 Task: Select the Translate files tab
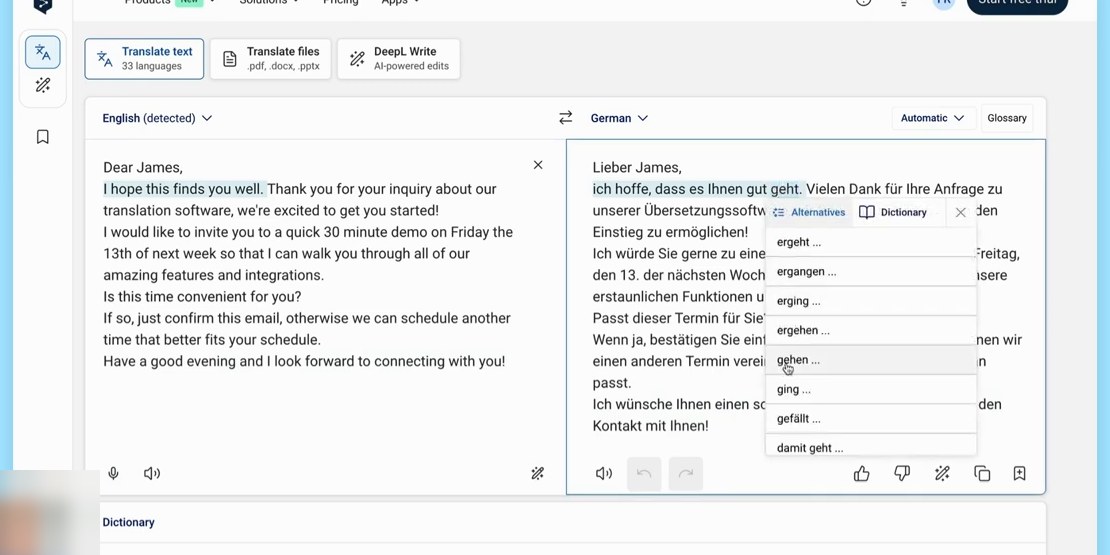coord(270,59)
